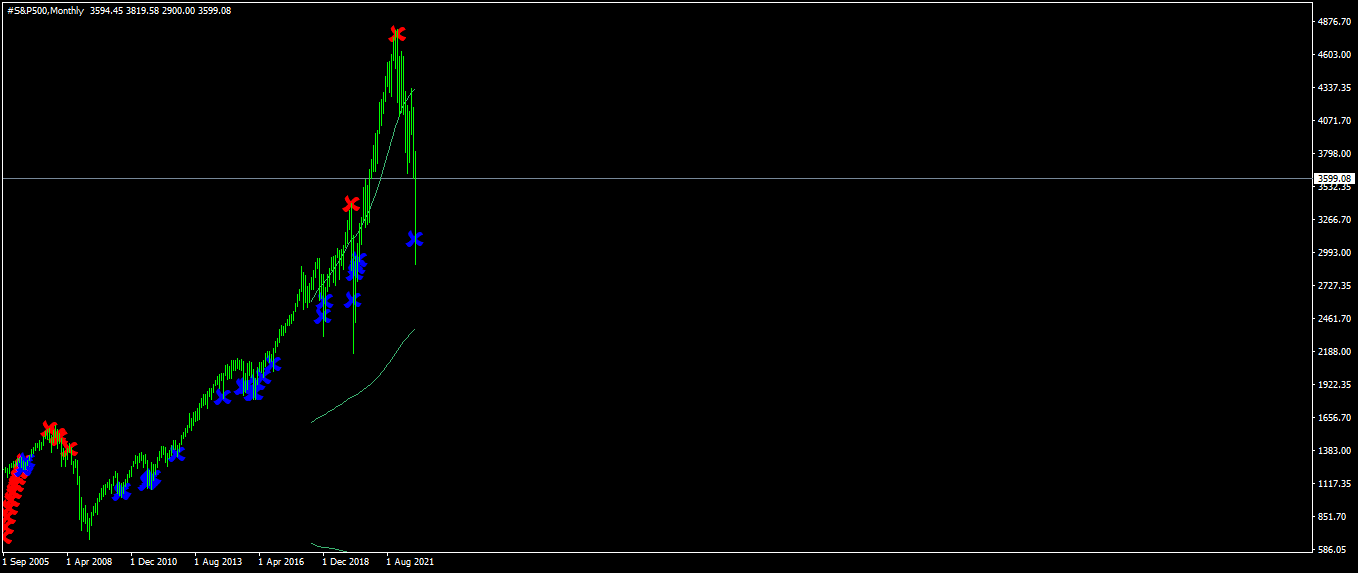Viewport: 1358px width, 573px height.
Task: Click the red X marker at the chart peak
Action: pyautogui.click(x=397, y=34)
